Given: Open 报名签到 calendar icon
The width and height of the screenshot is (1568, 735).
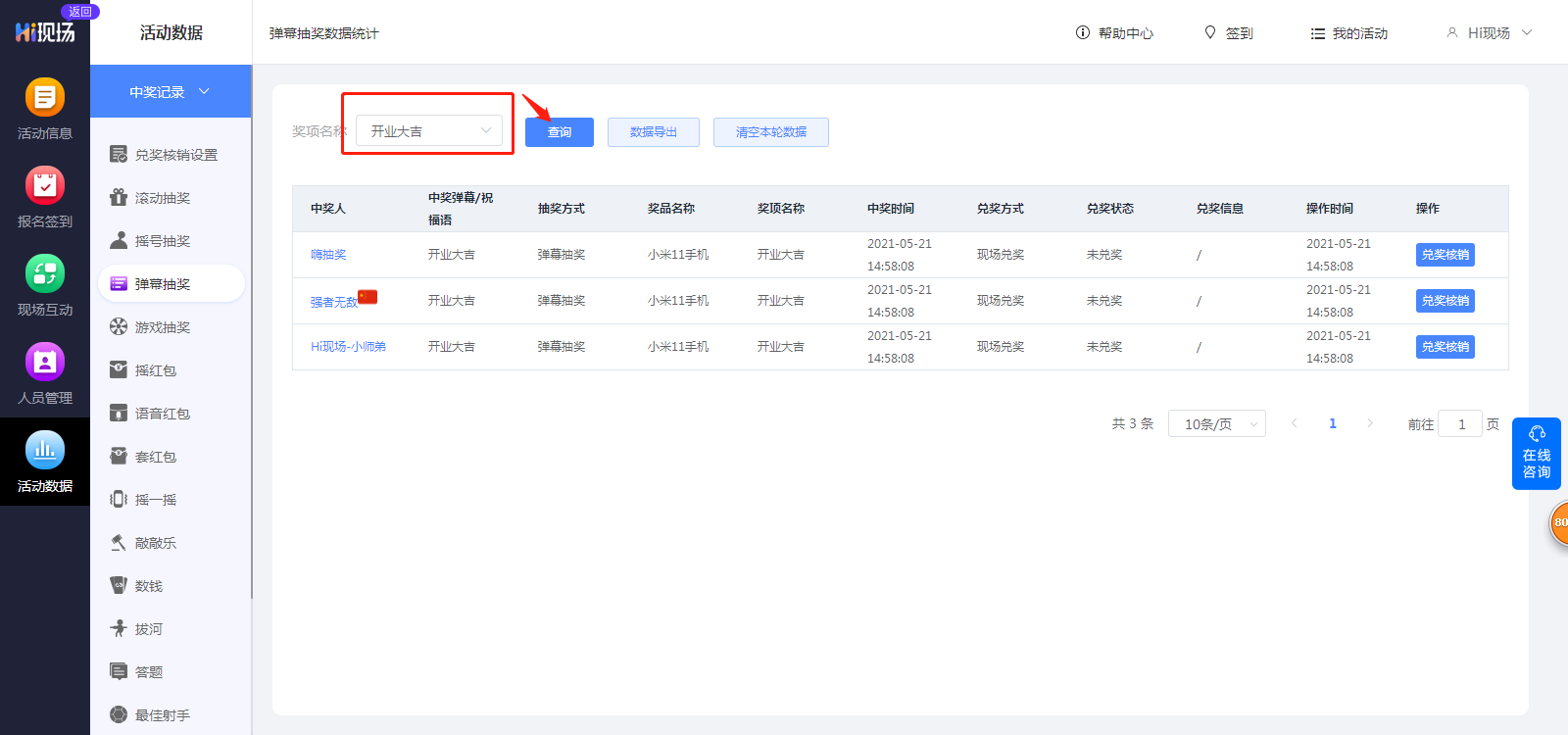Looking at the screenshot, I should click(x=45, y=185).
